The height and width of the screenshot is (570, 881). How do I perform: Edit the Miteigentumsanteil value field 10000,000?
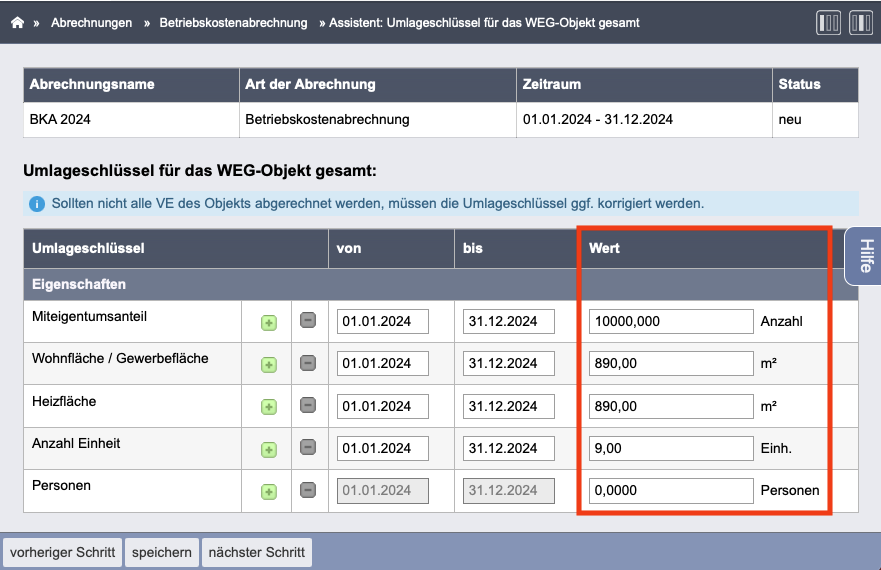coord(671,322)
